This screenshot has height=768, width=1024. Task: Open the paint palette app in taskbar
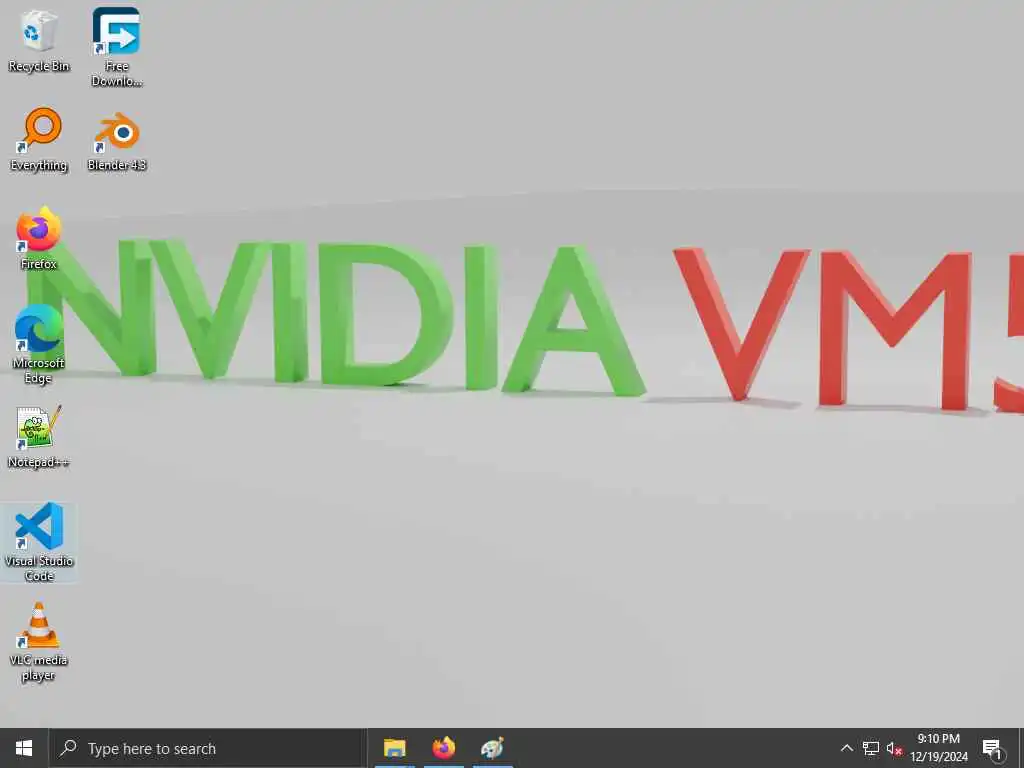[x=492, y=748]
